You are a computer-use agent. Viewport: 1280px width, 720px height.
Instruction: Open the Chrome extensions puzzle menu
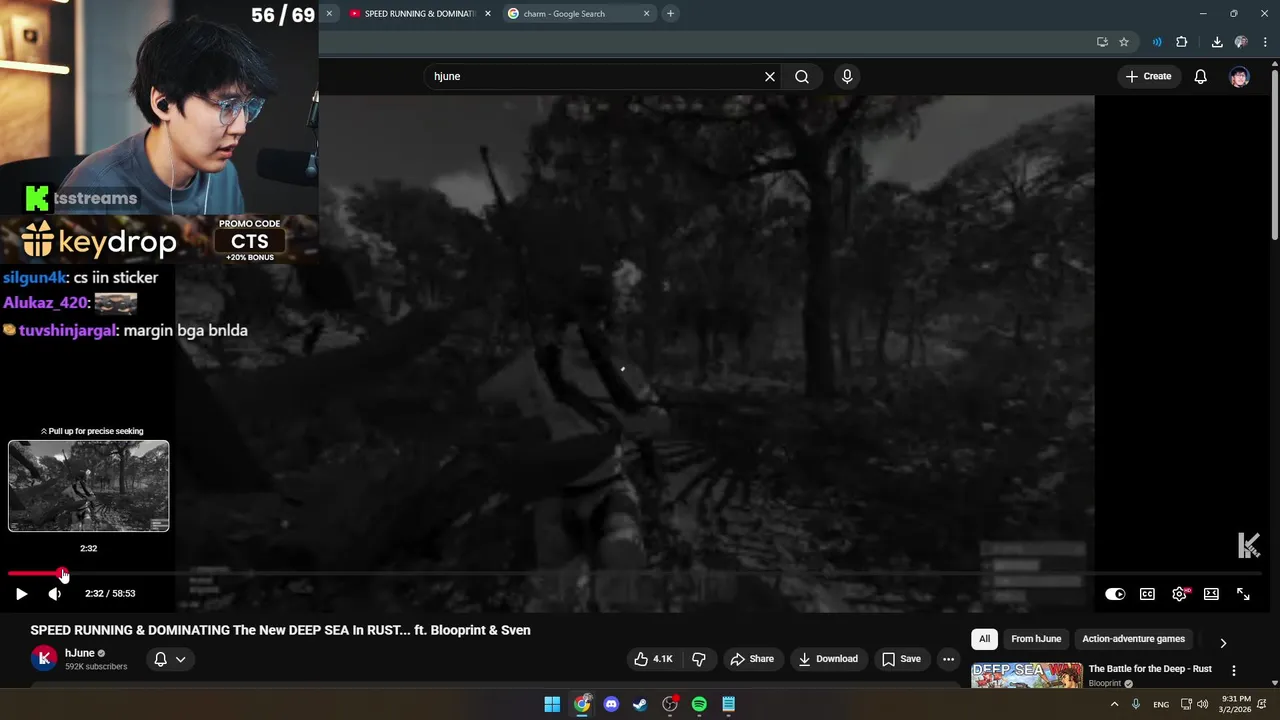click(1182, 42)
